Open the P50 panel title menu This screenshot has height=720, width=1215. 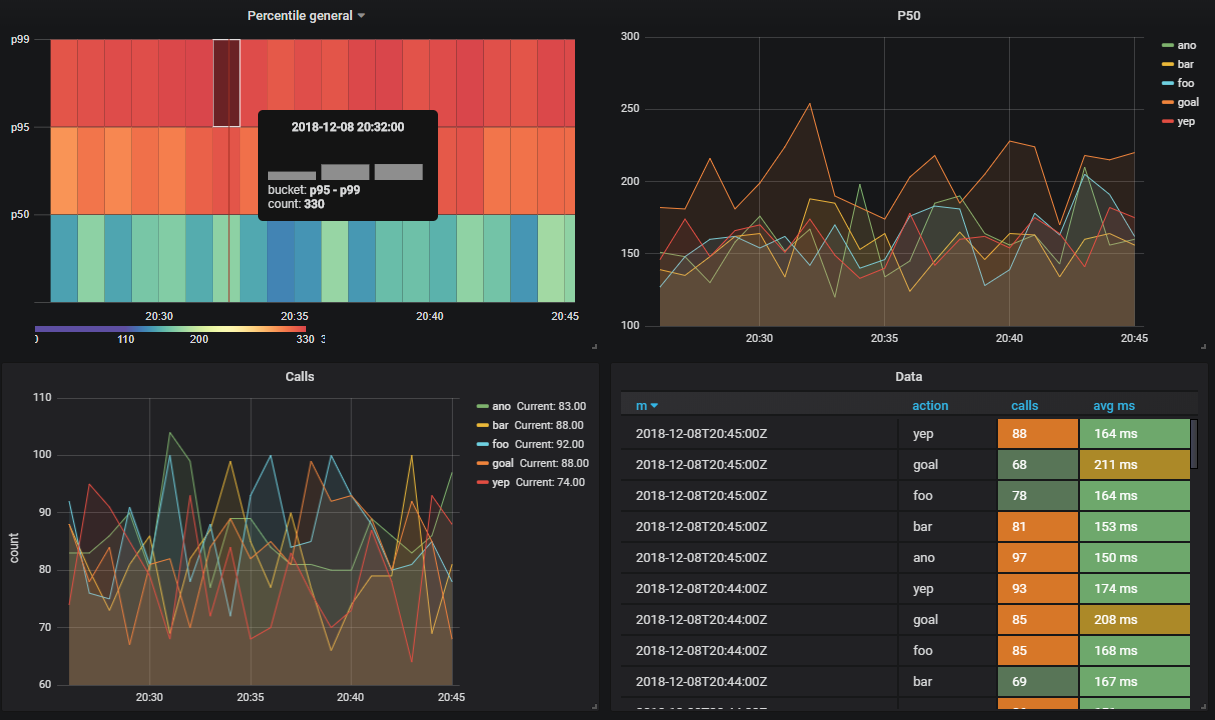(909, 15)
